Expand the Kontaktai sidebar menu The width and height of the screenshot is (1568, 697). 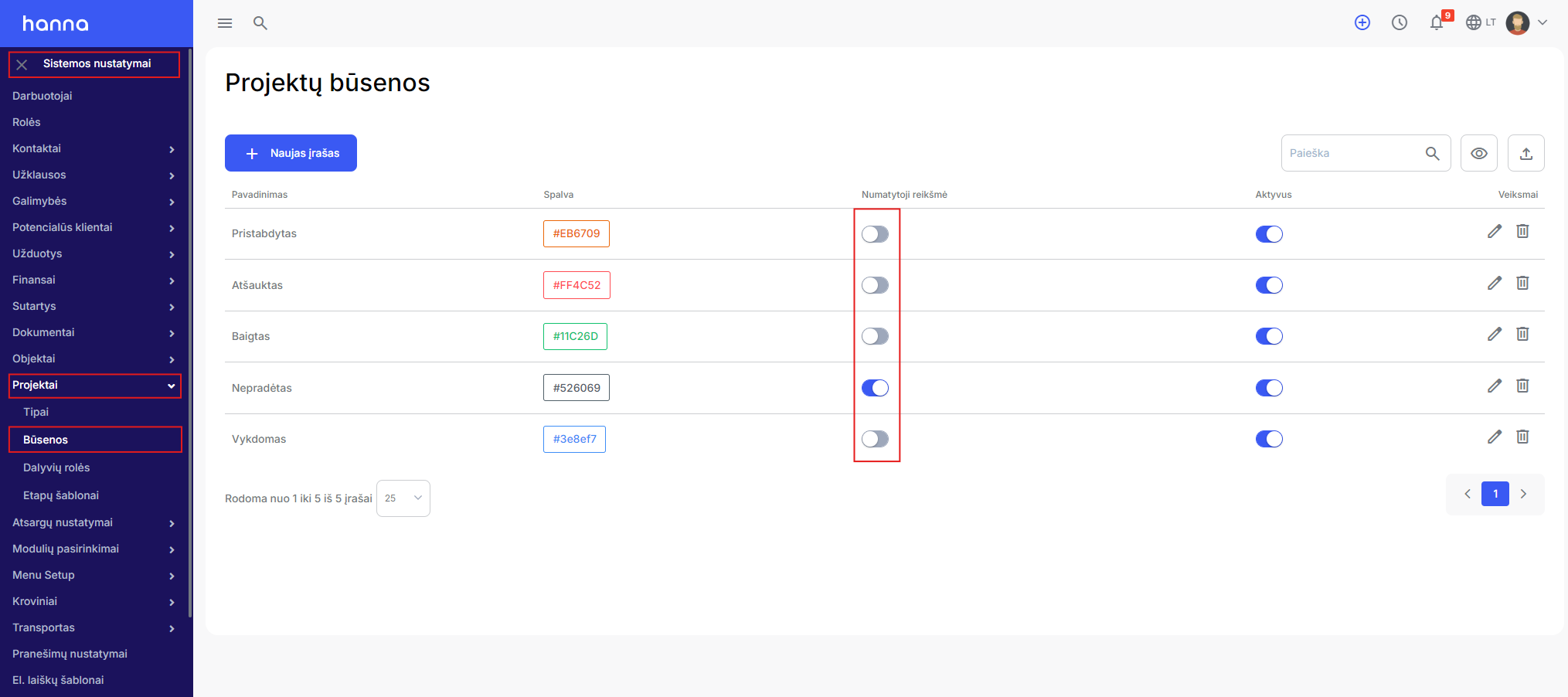[94, 148]
